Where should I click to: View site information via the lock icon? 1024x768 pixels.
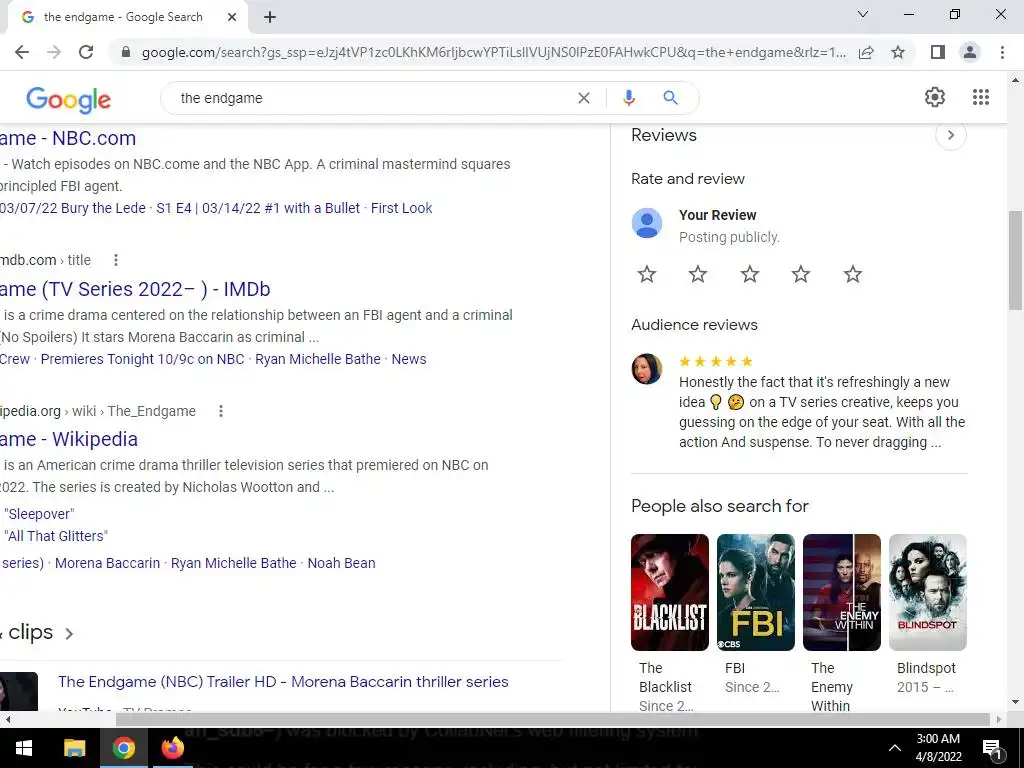(x=126, y=52)
